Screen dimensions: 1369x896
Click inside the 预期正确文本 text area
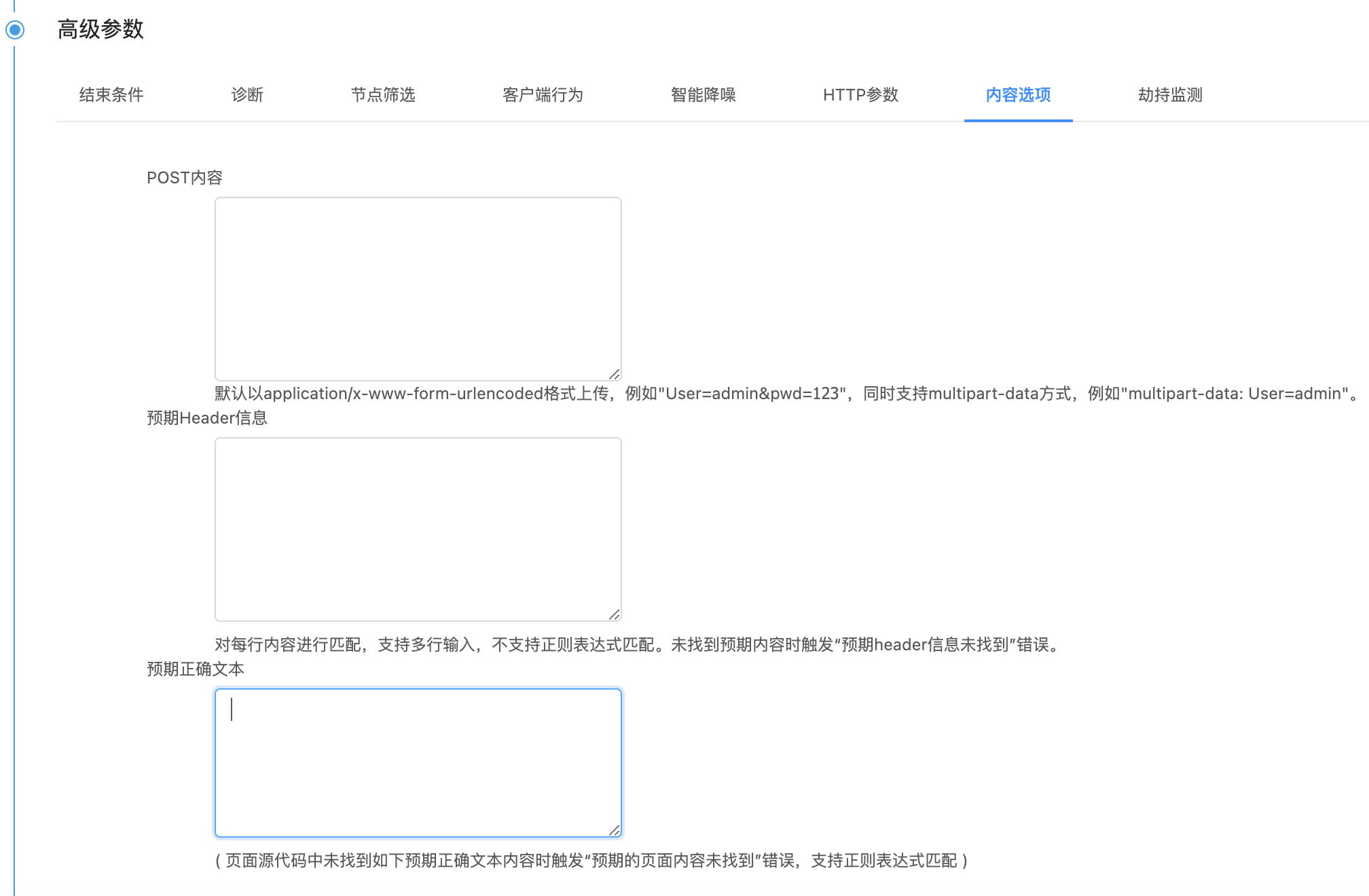pyautogui.click(x=418, y=760)
